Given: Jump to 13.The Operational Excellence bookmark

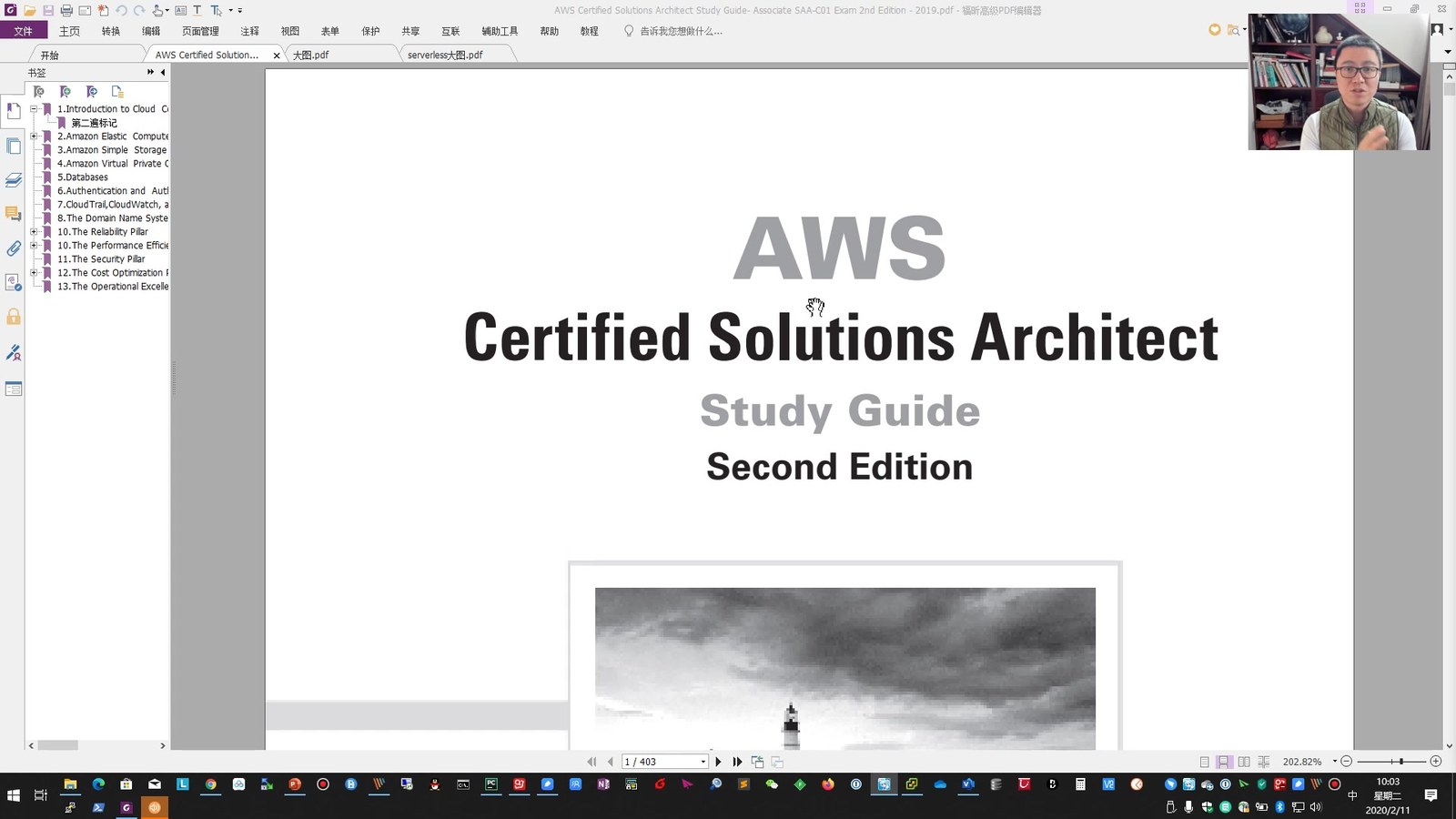Looking at the screenshot, I should (113, 287).
